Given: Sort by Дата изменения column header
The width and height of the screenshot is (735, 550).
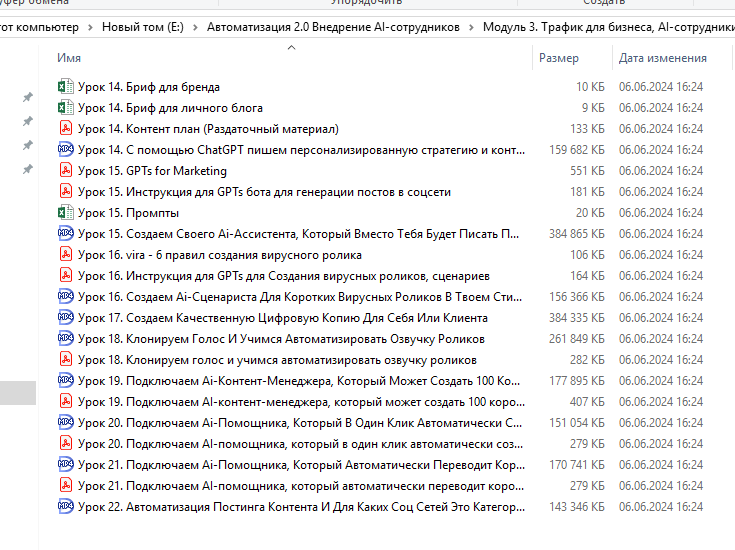Looking at the screenshot, I should [662, 58].
